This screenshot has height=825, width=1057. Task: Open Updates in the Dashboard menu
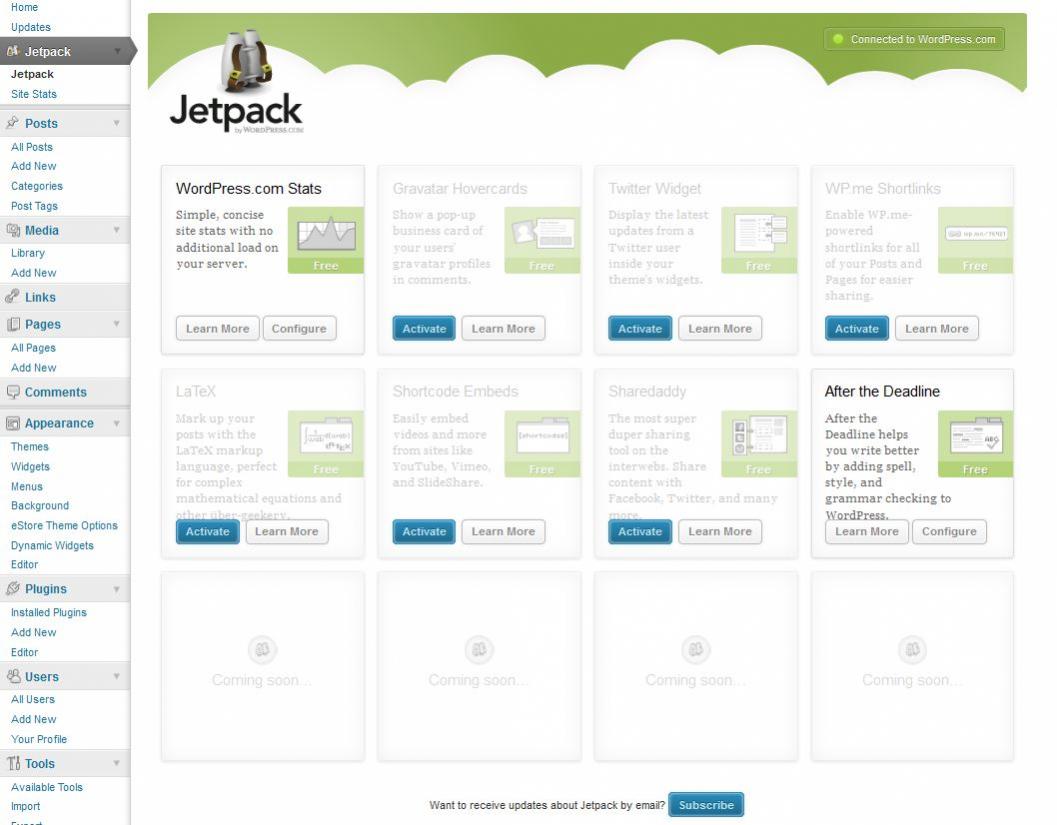tap(31, 27)
